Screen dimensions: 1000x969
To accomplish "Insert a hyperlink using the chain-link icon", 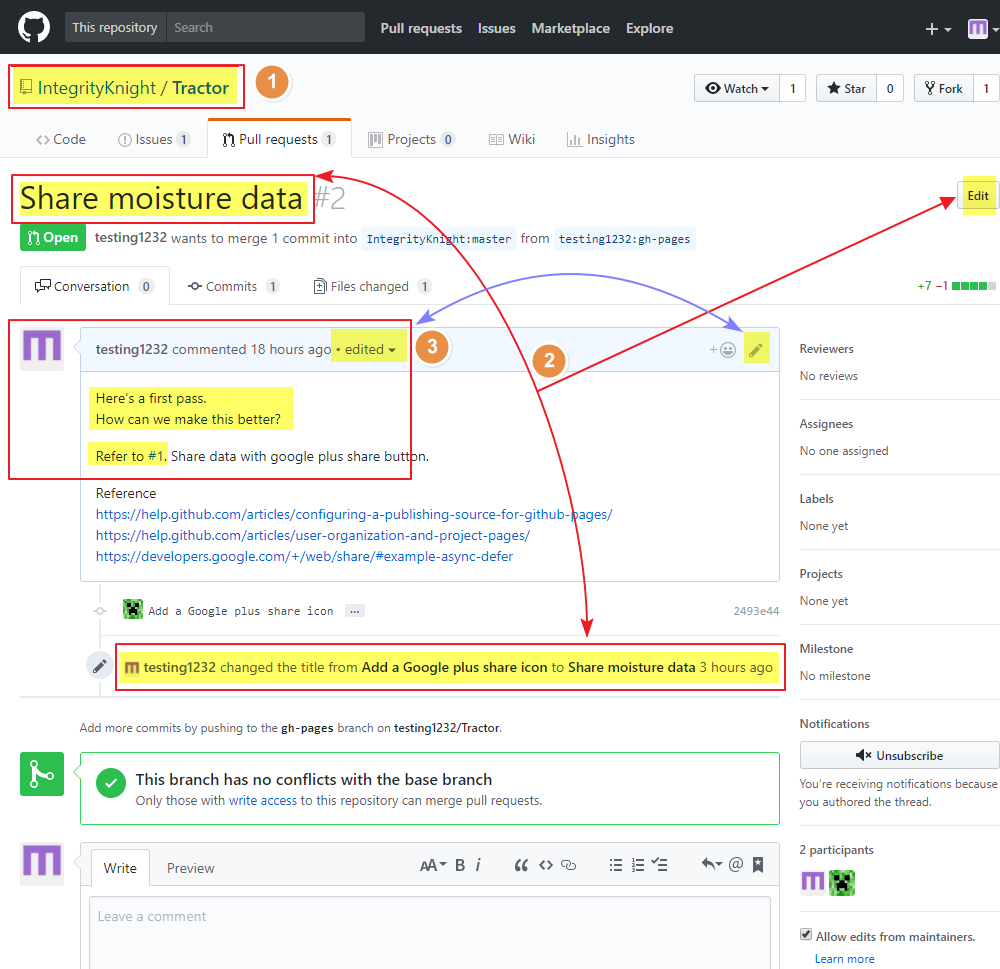I will tap(568, 866).
